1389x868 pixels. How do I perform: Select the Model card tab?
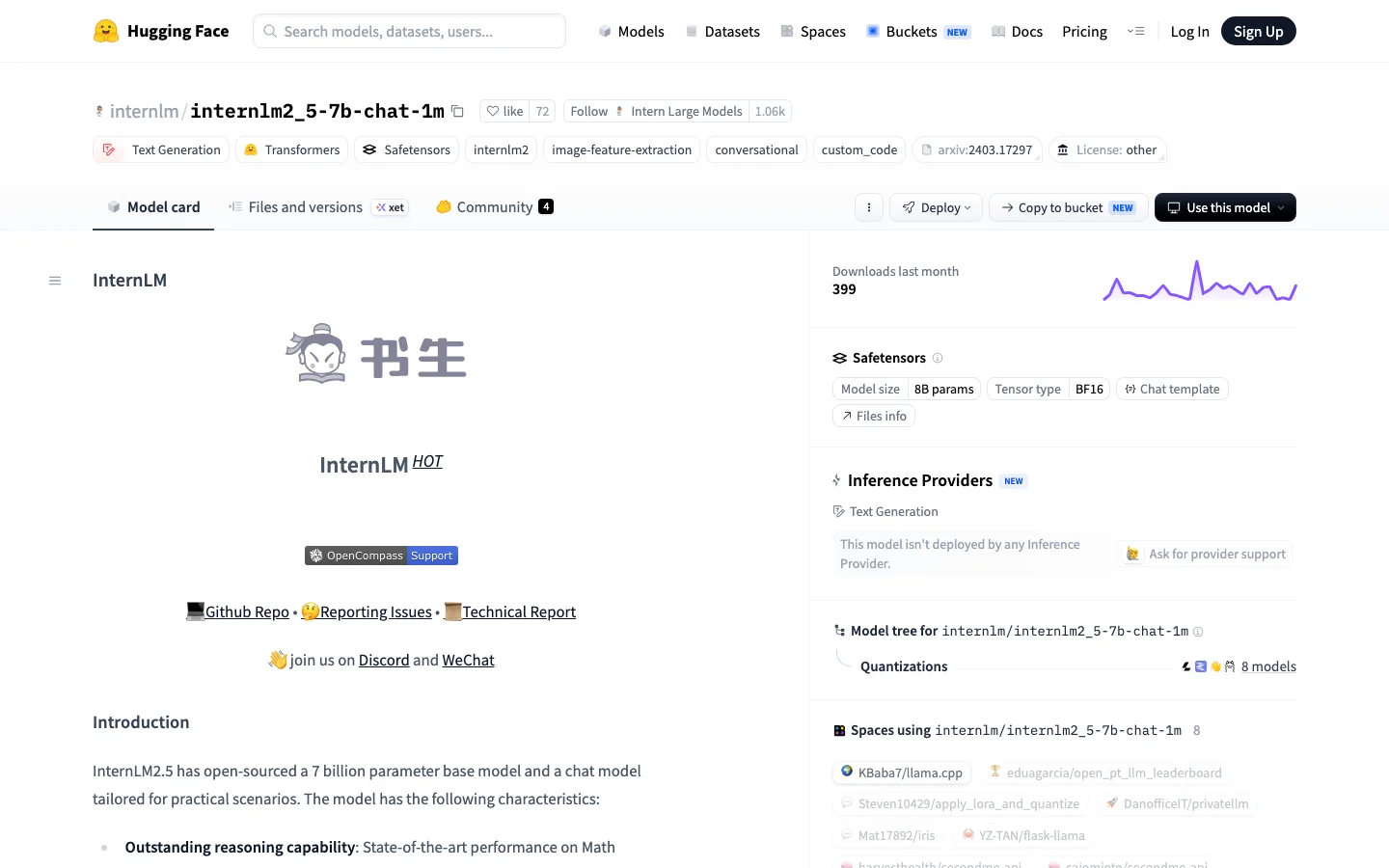153,207
